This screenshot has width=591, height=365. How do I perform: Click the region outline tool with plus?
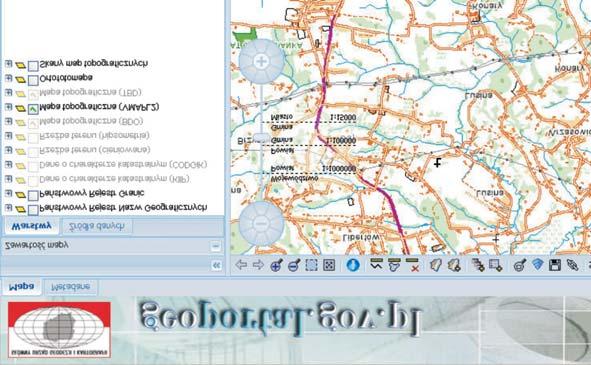tap(454, 265)
